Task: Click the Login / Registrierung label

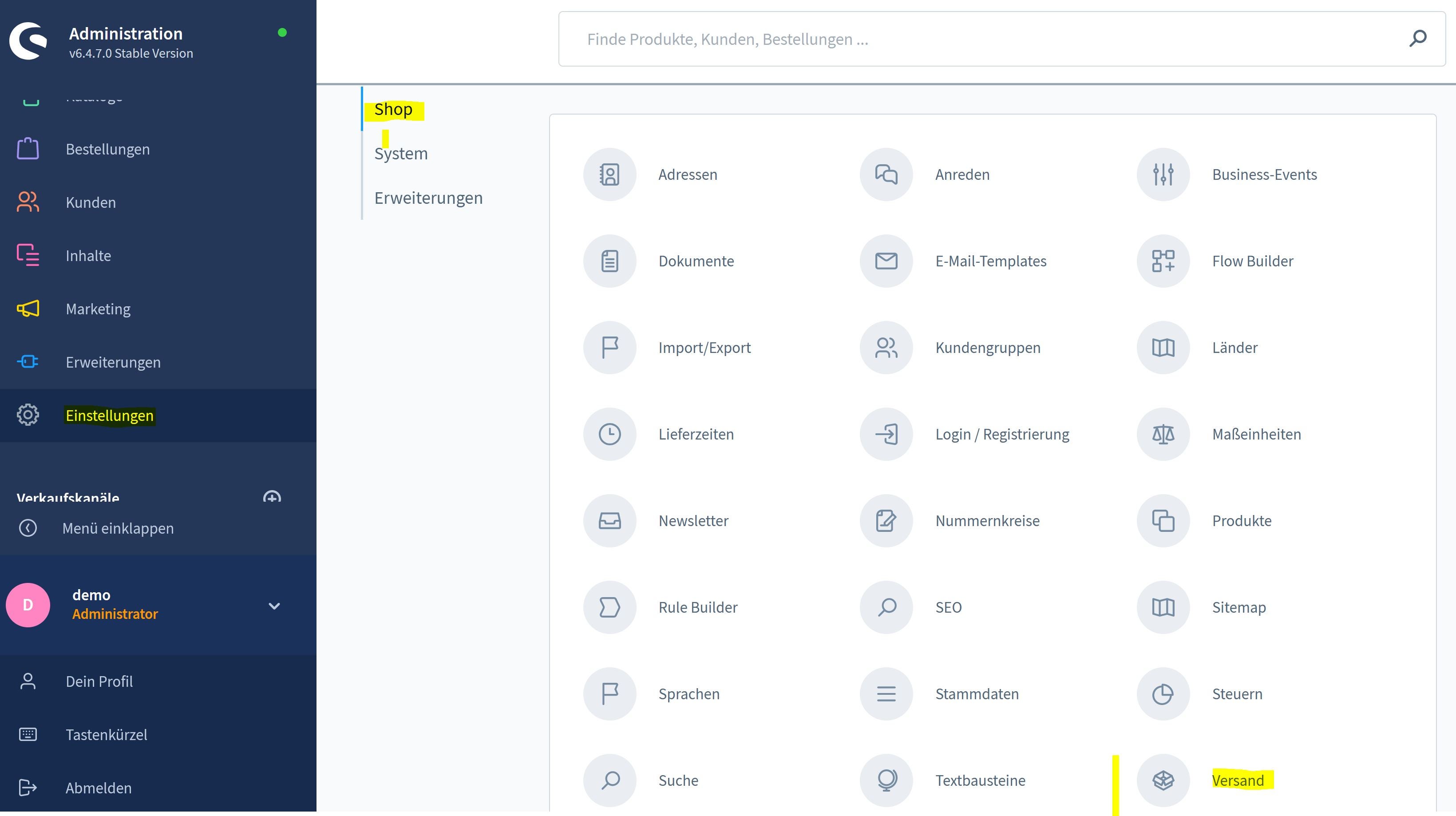Action: pos(1001,434)
